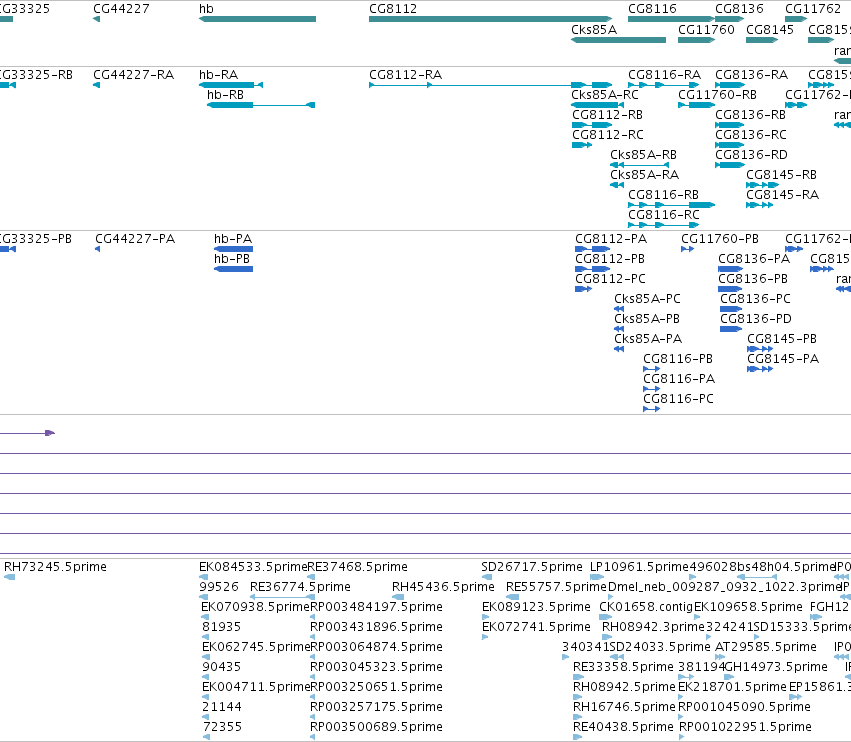Select transcript CG8116-RC

point(664,215)
